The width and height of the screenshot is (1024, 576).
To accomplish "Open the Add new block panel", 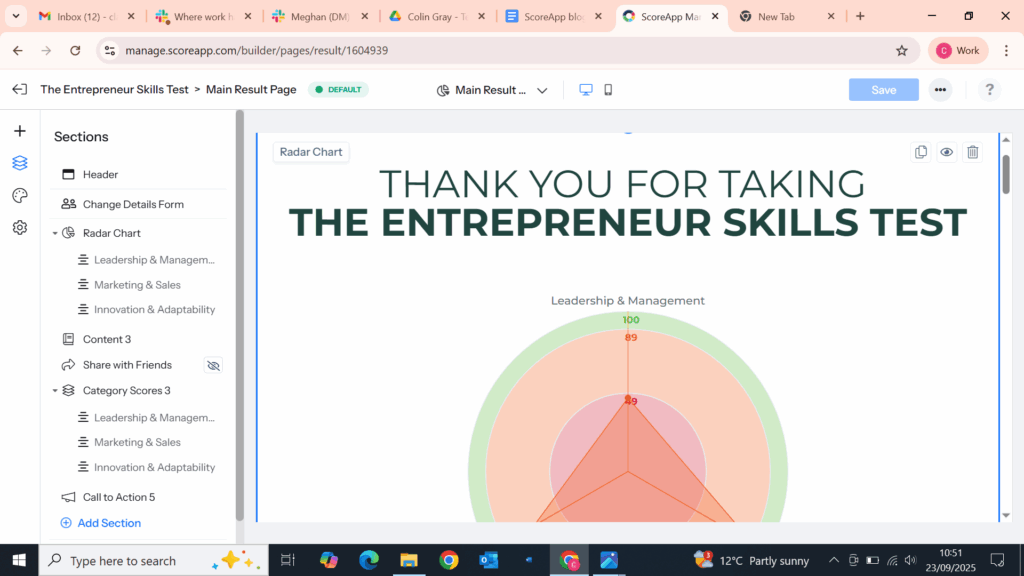I will [20, 129].
